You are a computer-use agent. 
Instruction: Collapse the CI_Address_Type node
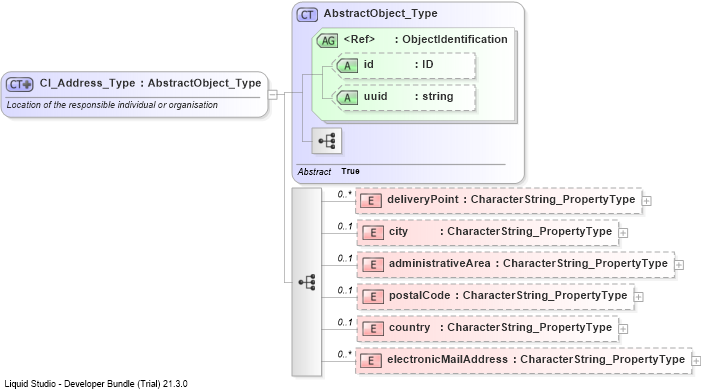272,94
